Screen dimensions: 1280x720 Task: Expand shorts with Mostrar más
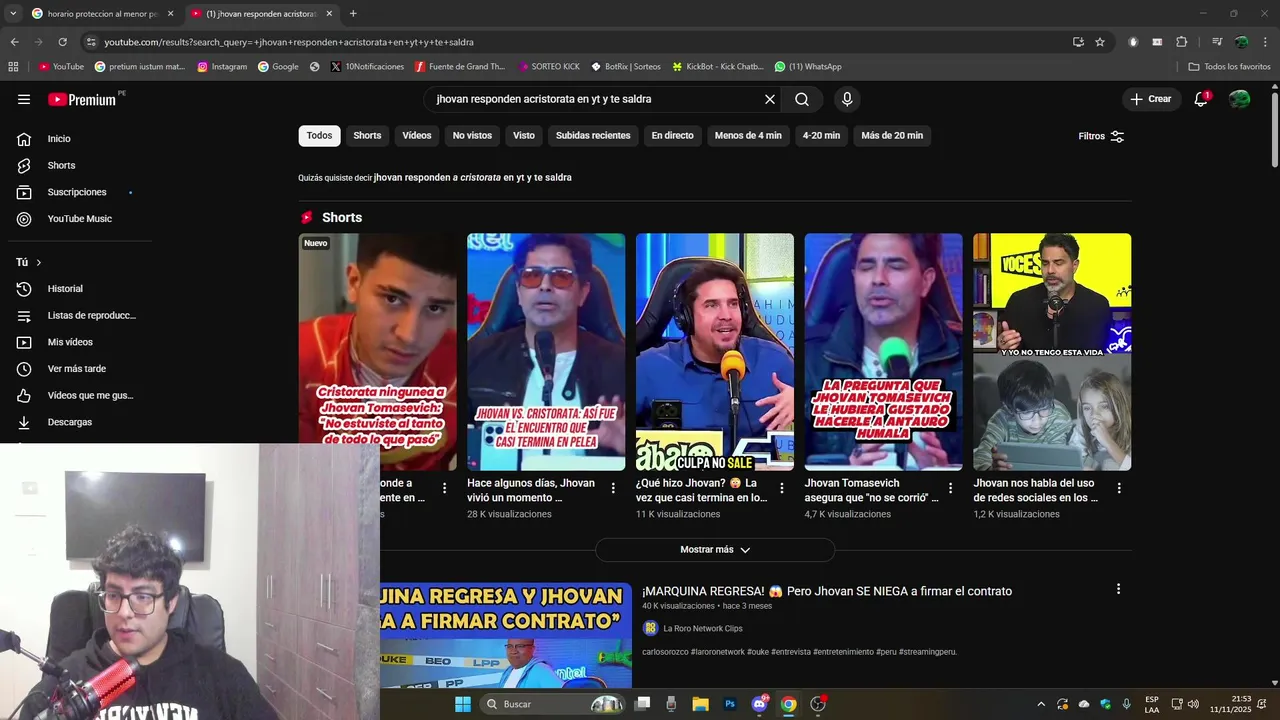[x=715, y=550]
